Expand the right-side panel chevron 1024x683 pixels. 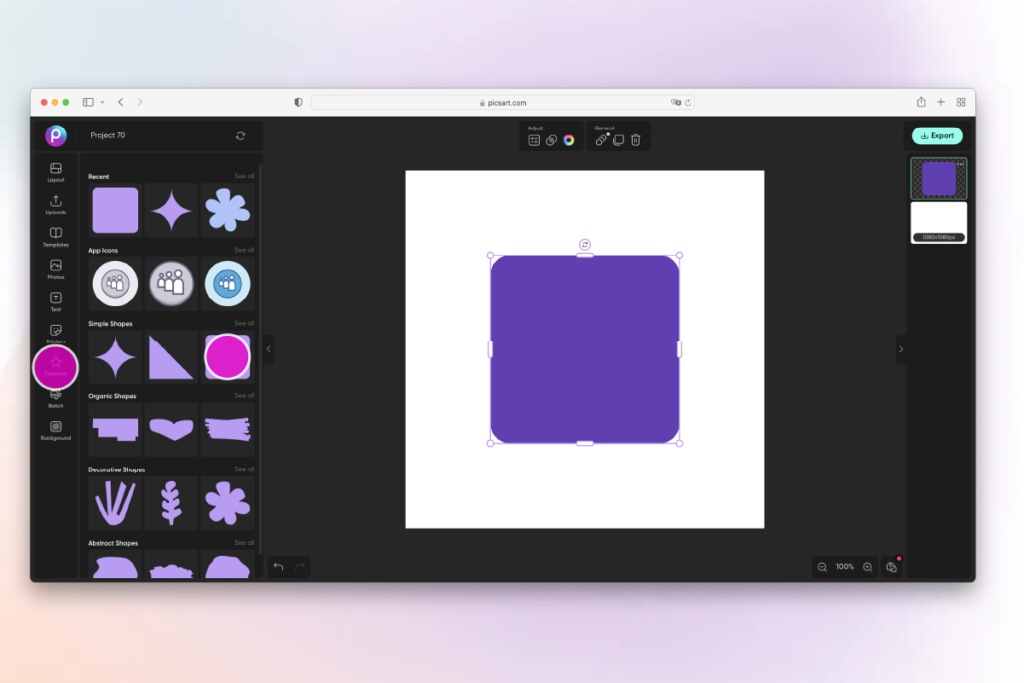click(901, 349)
